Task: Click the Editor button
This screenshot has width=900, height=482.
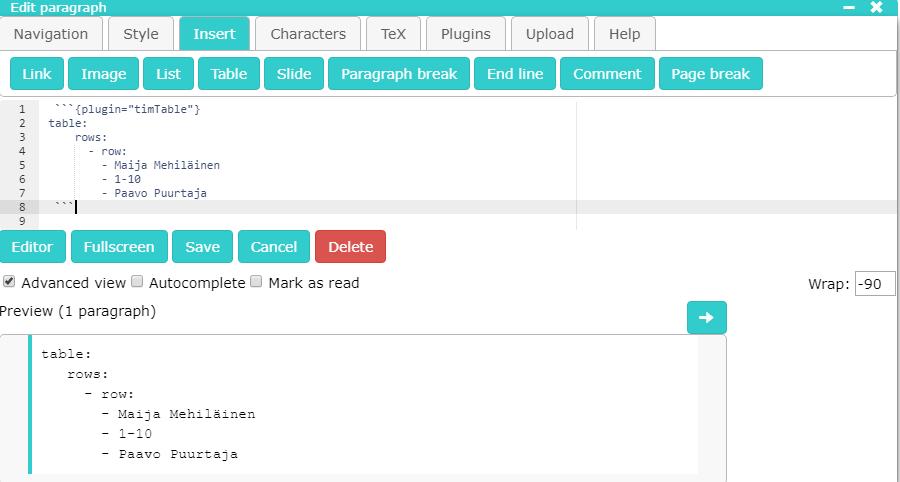Action: 32,247
